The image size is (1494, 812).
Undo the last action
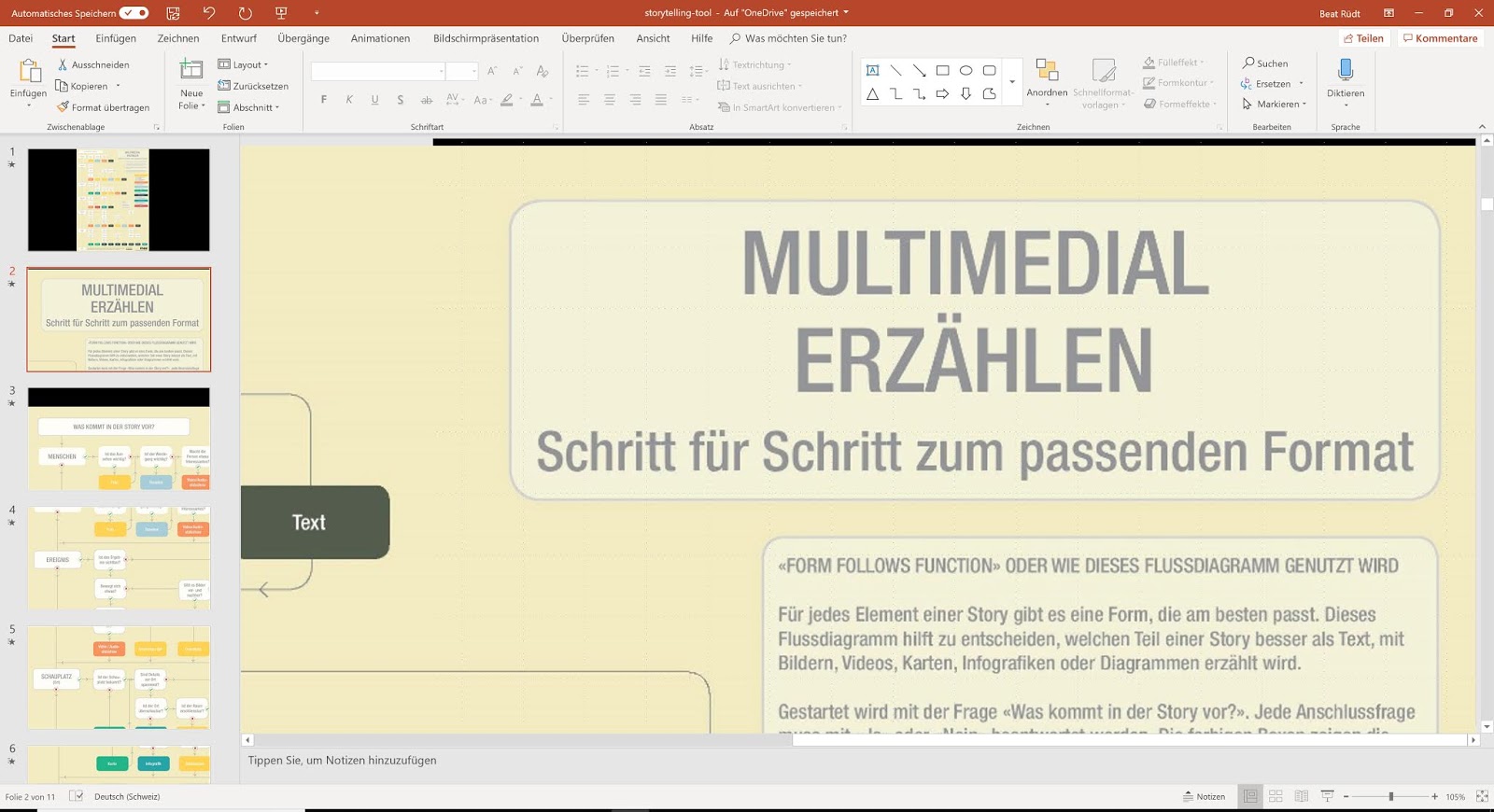pos(209,13)
